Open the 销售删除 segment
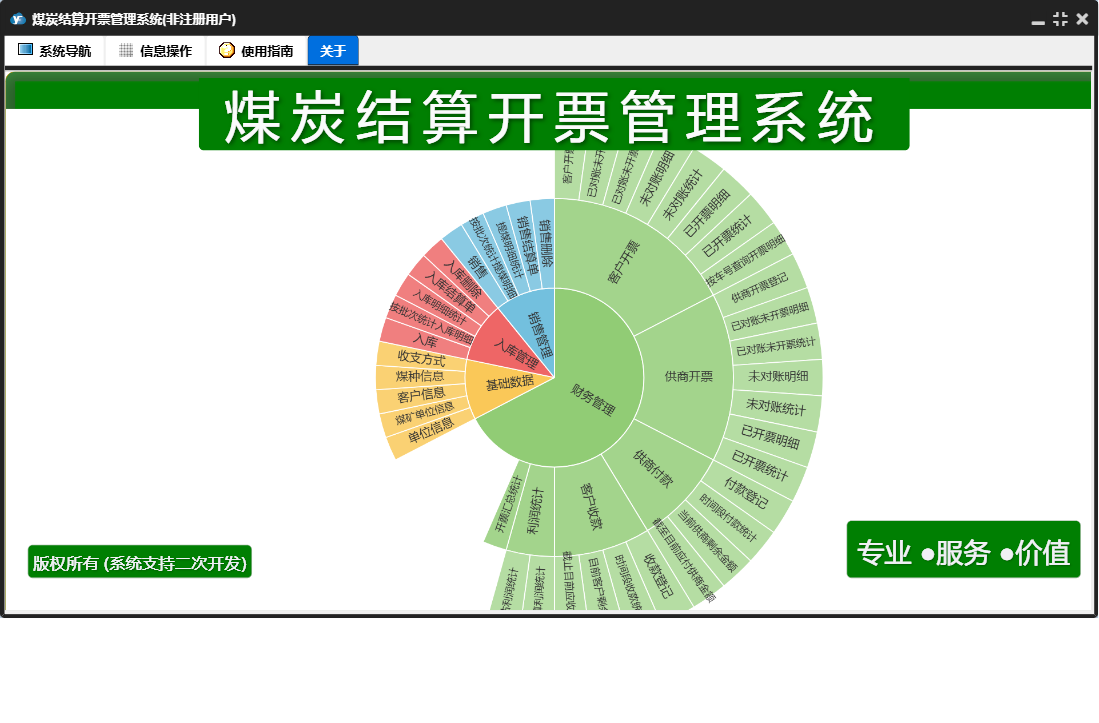Screen dimensions: 1099x723 pyautogui.click(x=545, y=244)
